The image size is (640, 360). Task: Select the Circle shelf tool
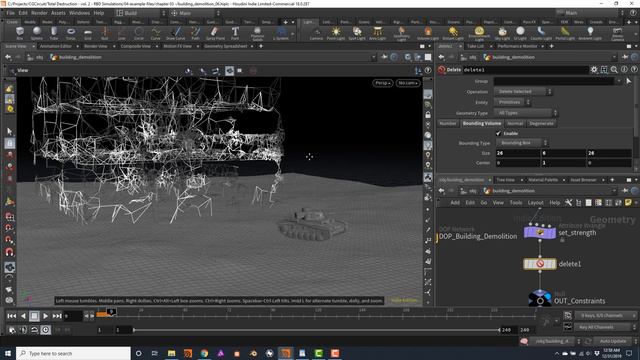[139, 33]
